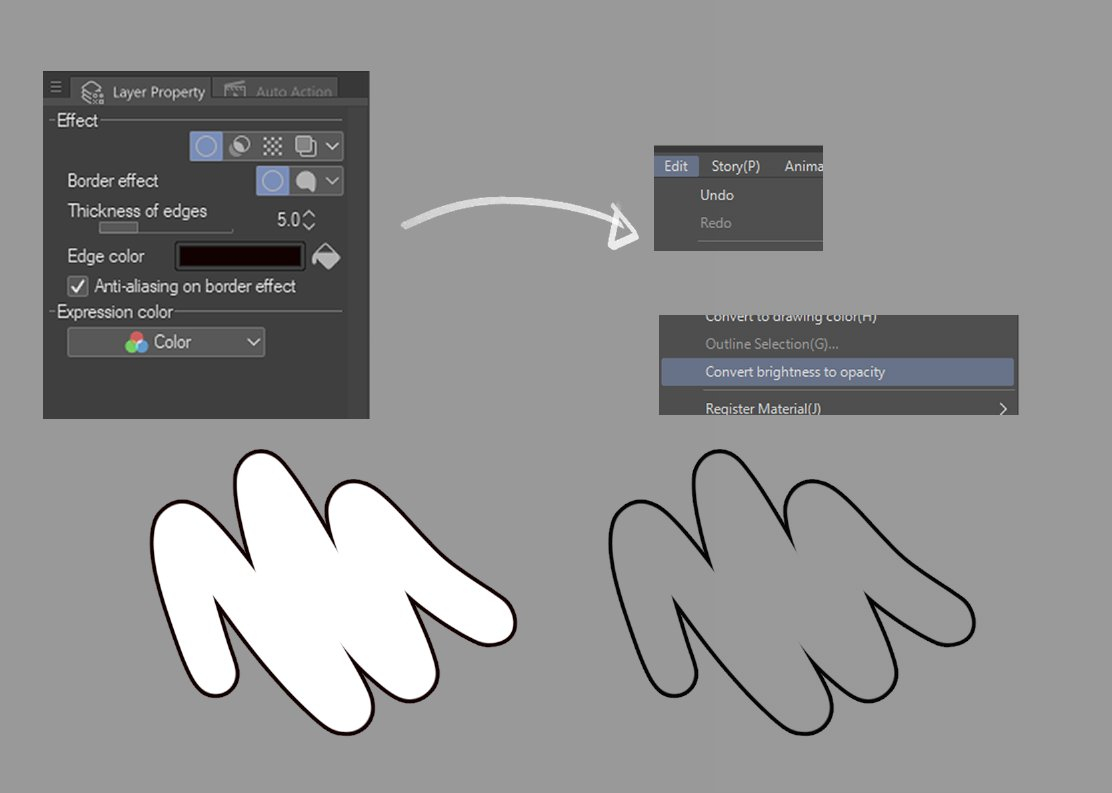Choose the Edge border type icon
Screen dimensions: 1112x793
pyautogui.click(x=272, y=181)
